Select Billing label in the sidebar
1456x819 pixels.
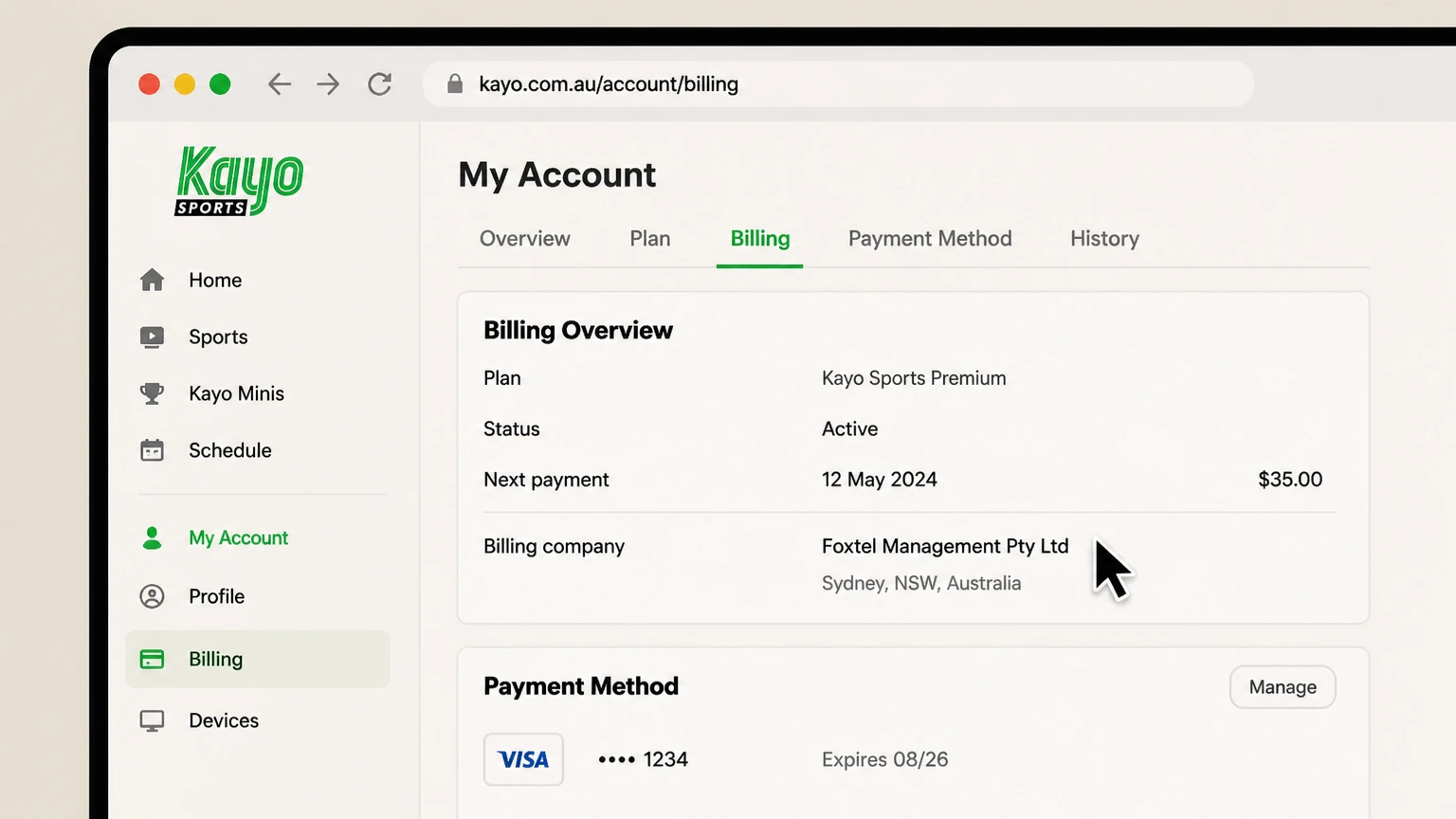click(216, 659)
